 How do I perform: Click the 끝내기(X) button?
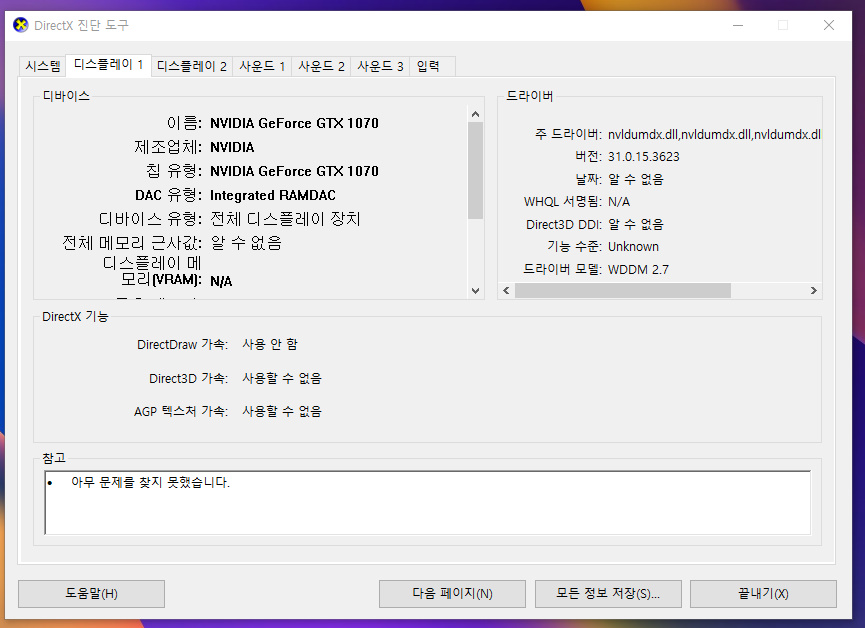pyautogui.click(x=763, y=594)
